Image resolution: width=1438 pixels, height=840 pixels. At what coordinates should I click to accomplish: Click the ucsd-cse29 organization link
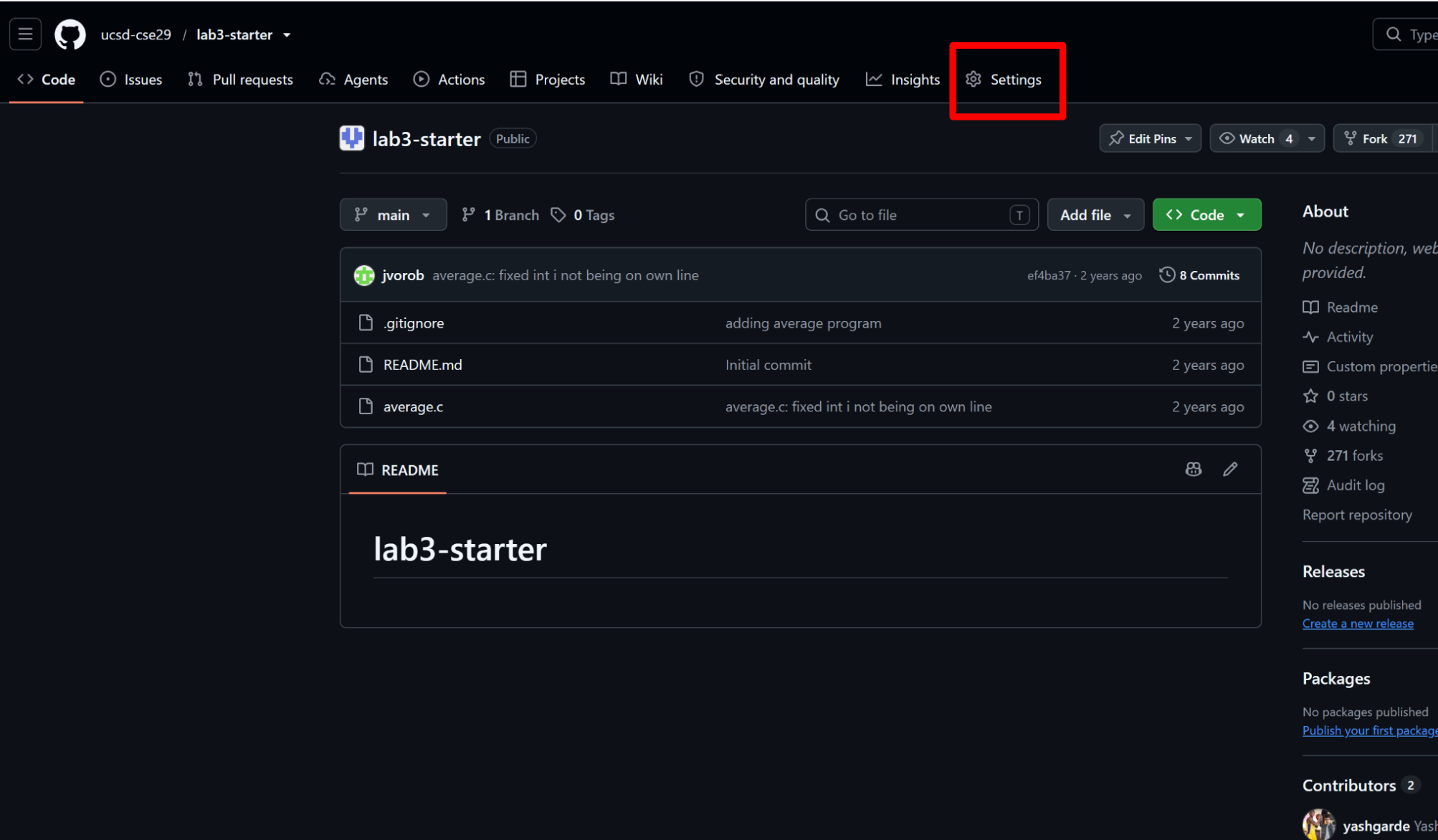pyautogui.click(x=135, y=34)
